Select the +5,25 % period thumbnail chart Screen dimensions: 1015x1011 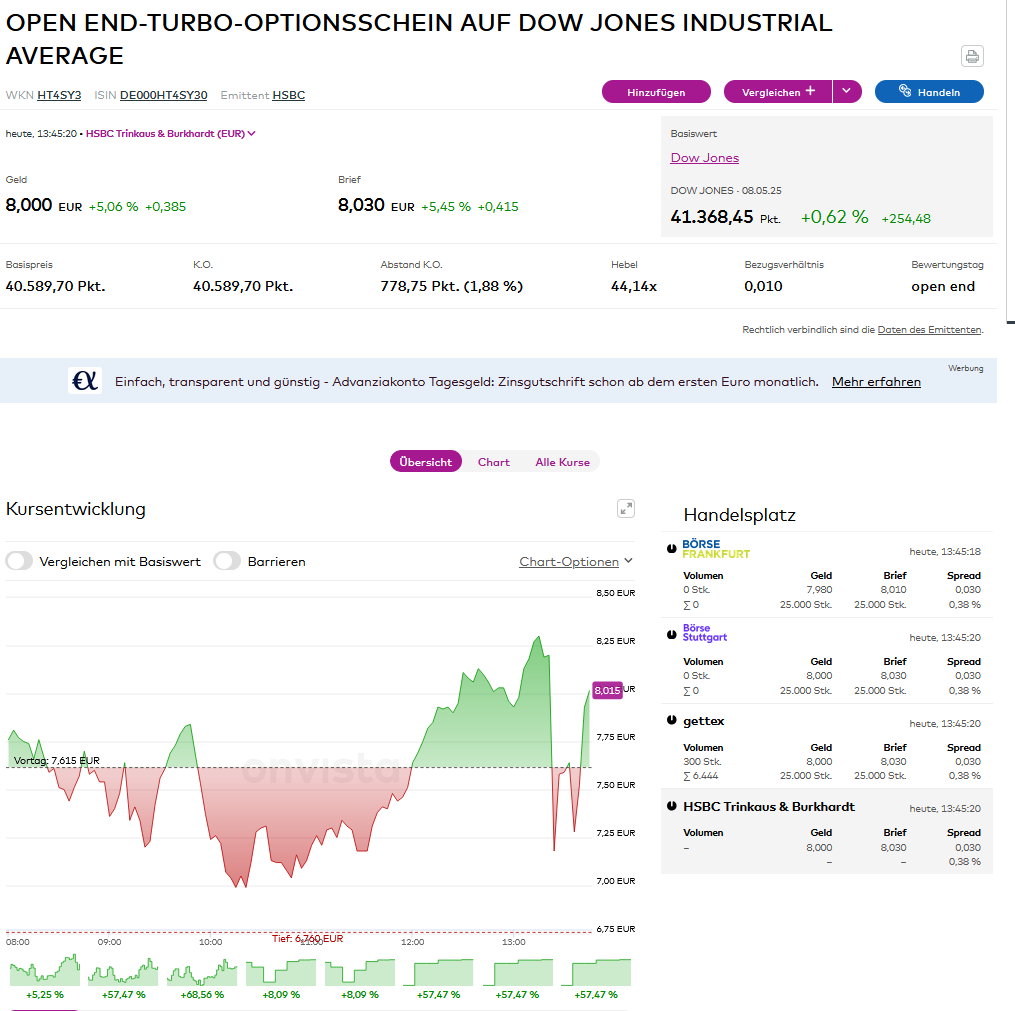coord(45,977)
